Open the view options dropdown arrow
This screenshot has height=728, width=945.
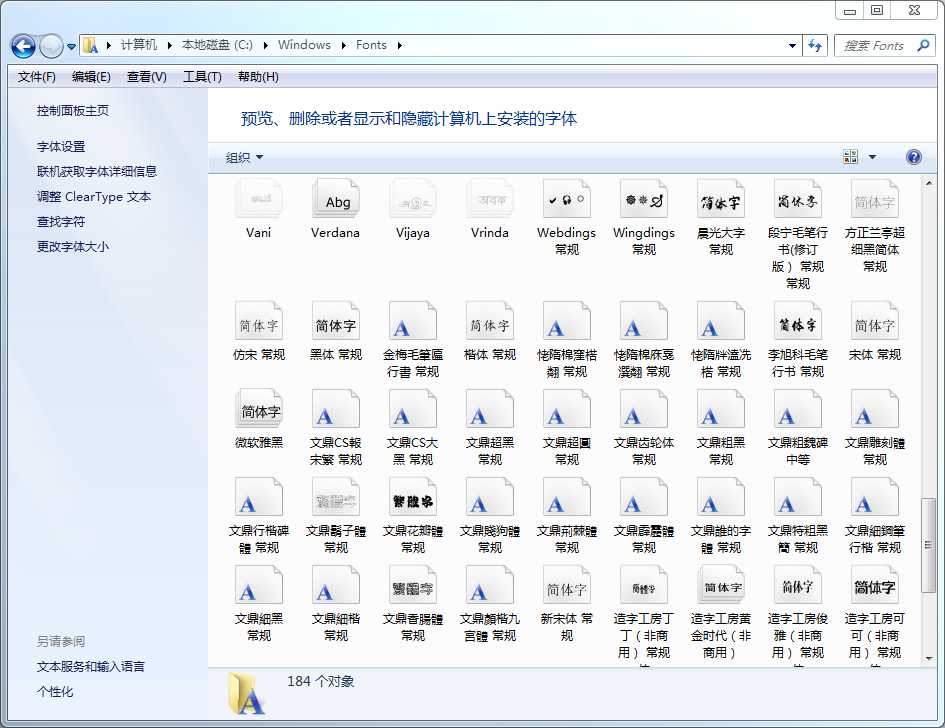pos(872,157)
